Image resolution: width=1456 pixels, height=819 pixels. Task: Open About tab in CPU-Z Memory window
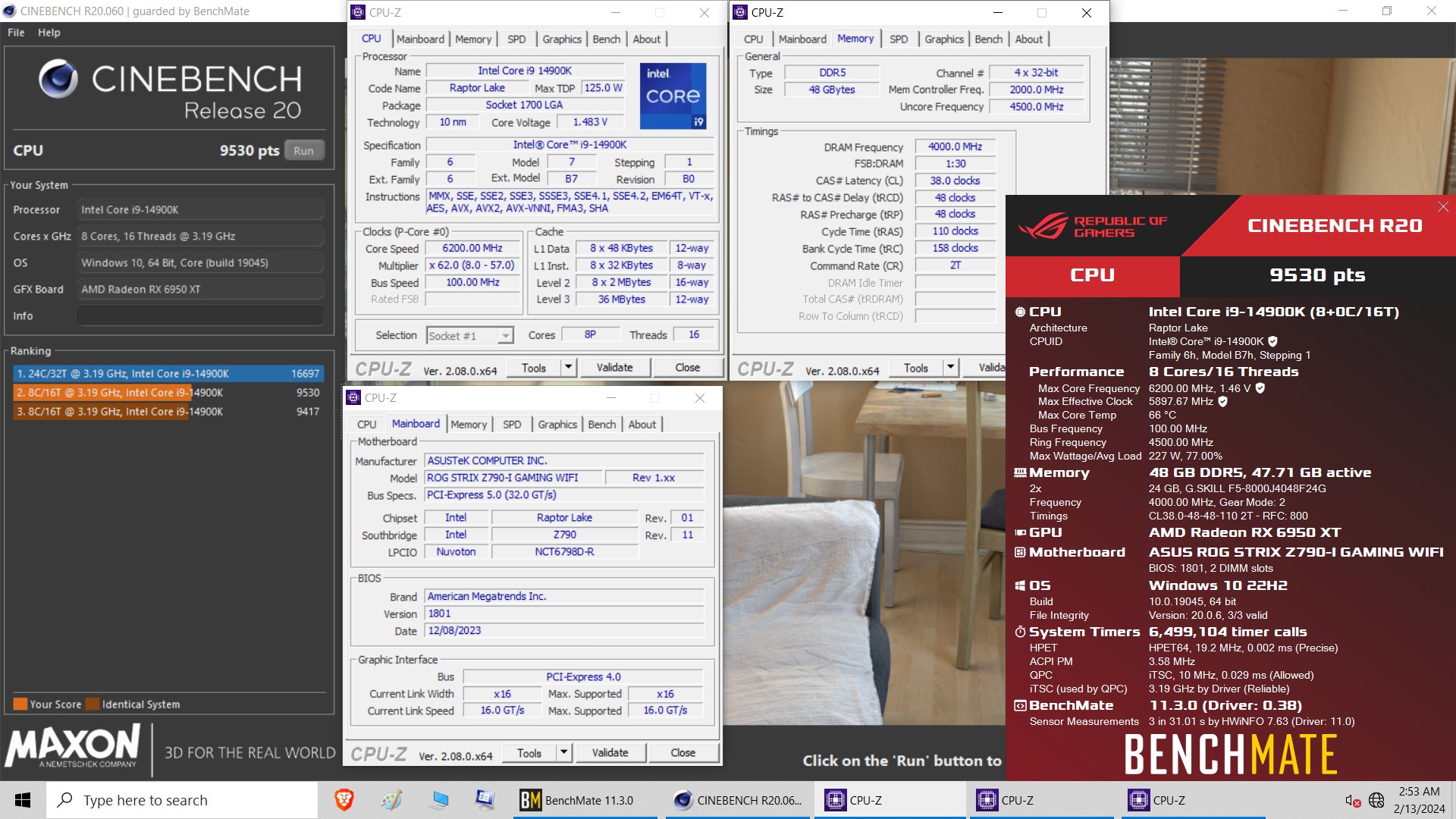pos(1029,39)
